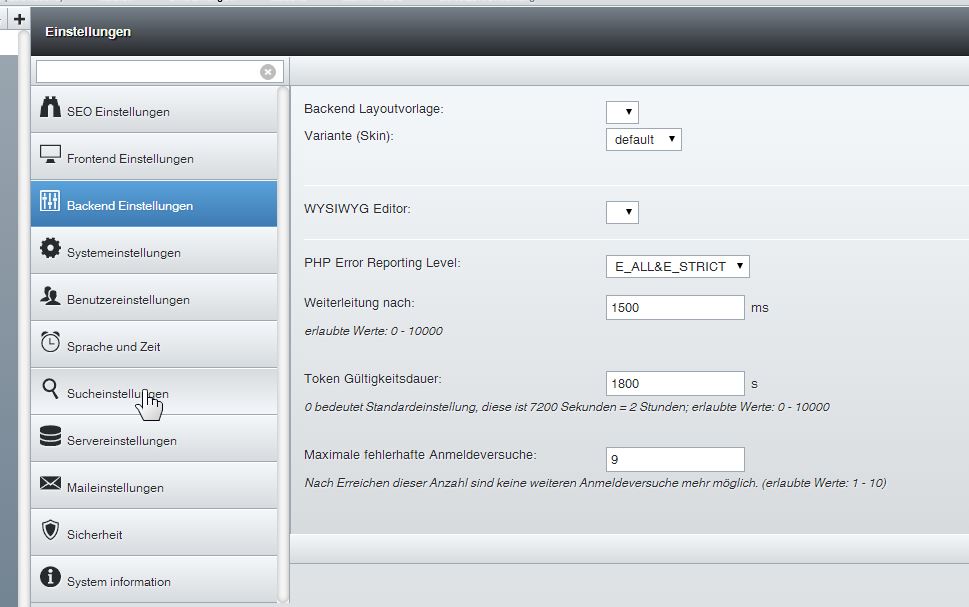Click the sliders icon for Backend Einstellungen
Viewport: 969px width, 607px height.
coord(50,201)
